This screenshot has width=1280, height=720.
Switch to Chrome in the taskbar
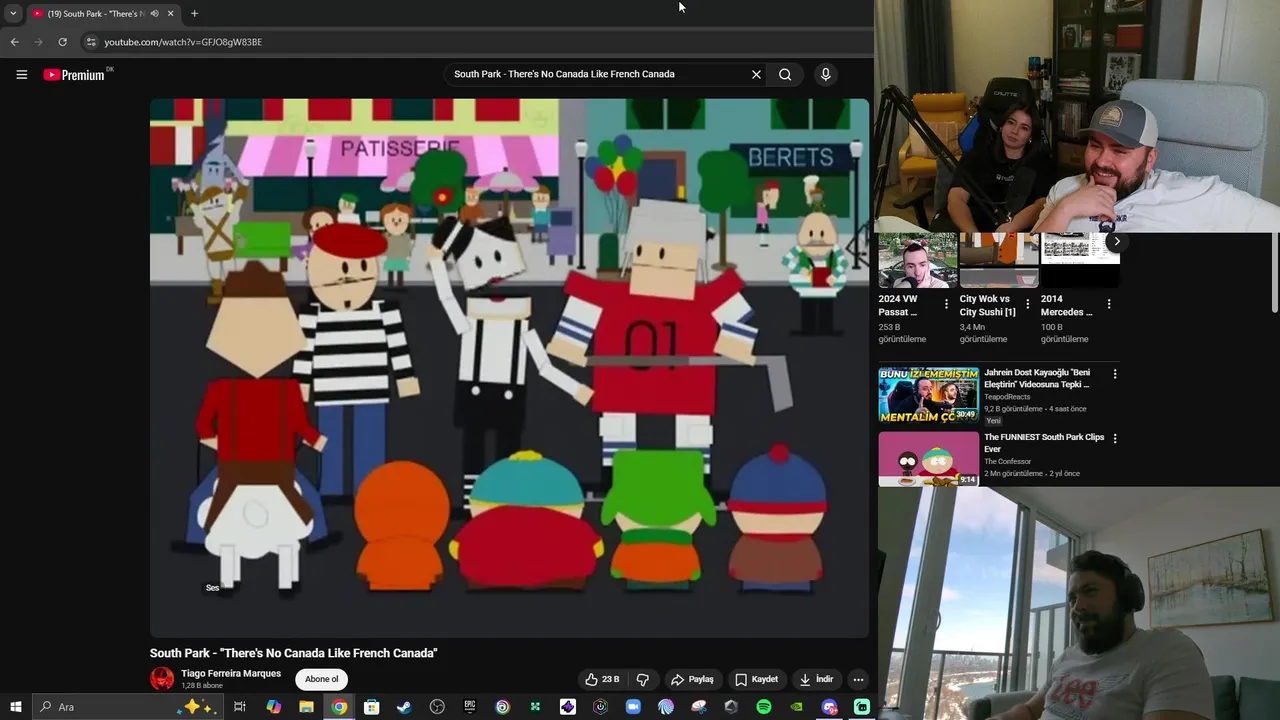(x=339, y=707)
